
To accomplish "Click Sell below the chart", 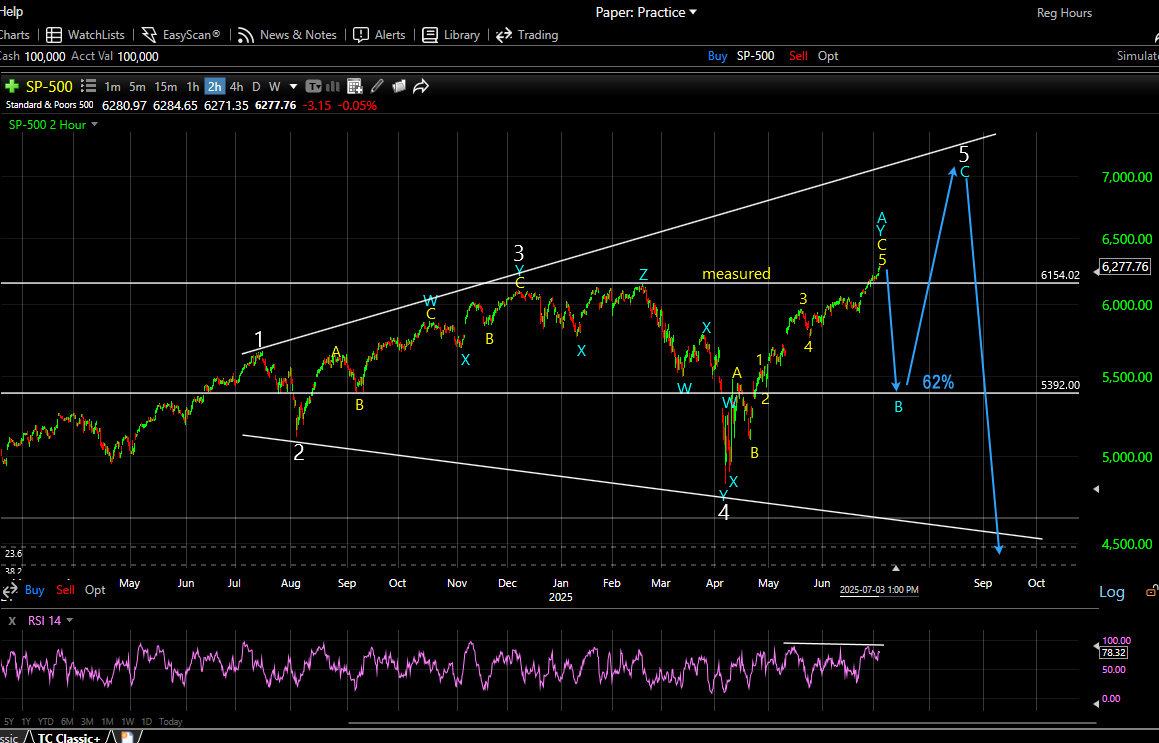I will [x=66, y=590].
